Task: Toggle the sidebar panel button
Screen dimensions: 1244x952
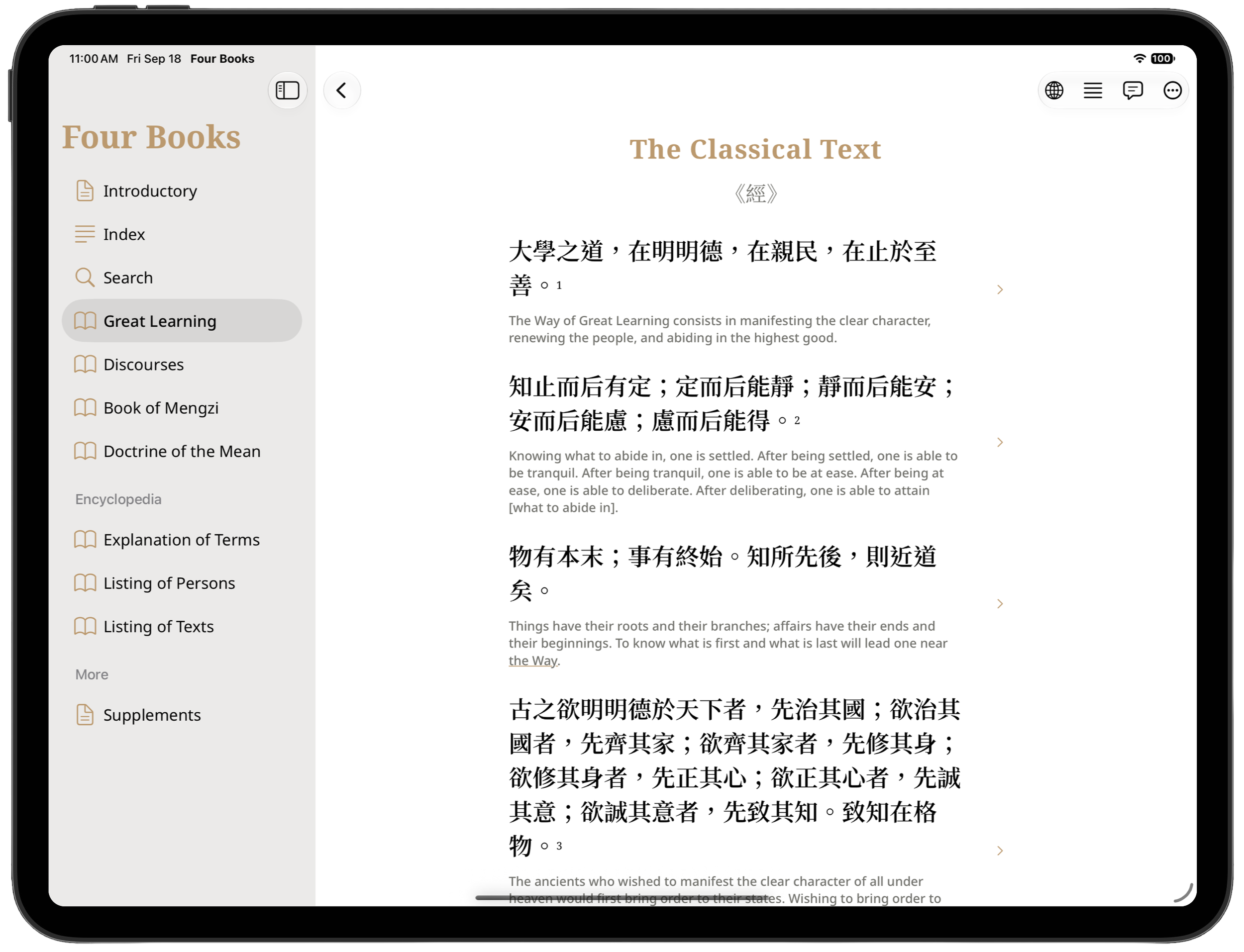Action: (x=287, y=90)
